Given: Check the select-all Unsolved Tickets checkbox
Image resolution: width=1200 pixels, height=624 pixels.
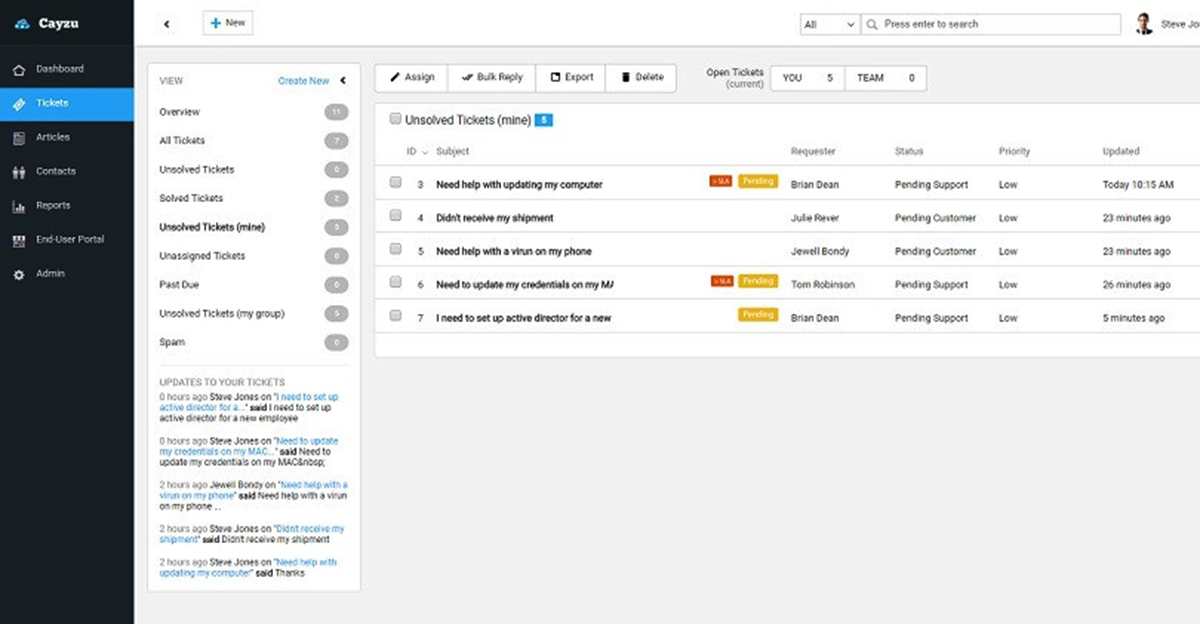Looking at the screenshot, I should [x=396, y=119].
